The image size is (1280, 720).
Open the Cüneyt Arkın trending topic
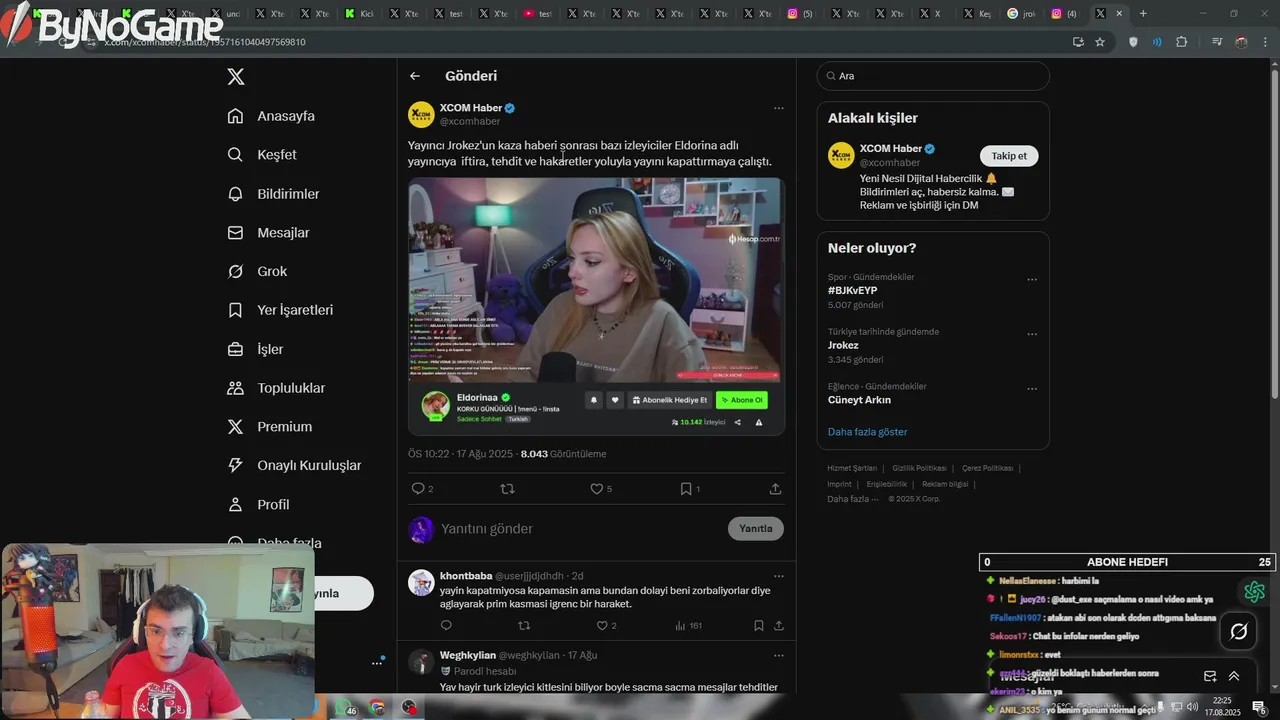coord(859,400)
